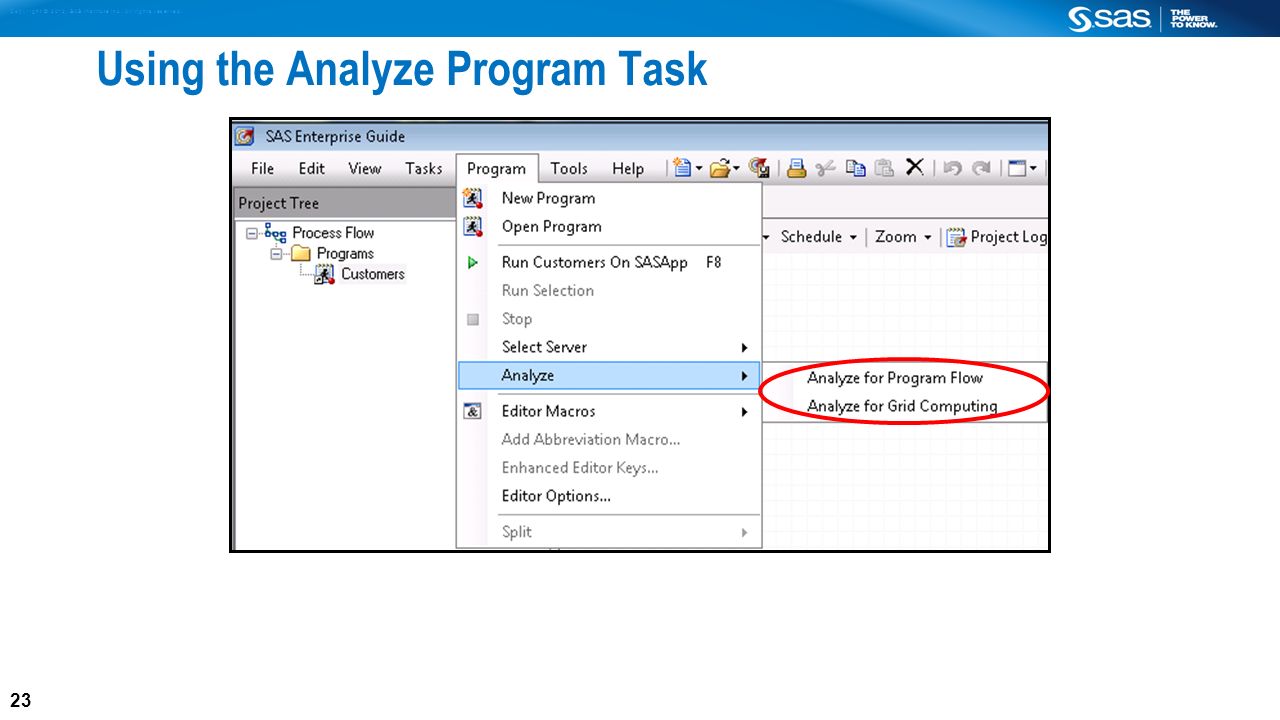Screen dimensions: 1280x720
Task: Expand the Editor Macros submenu
Action: pos(609,411)
